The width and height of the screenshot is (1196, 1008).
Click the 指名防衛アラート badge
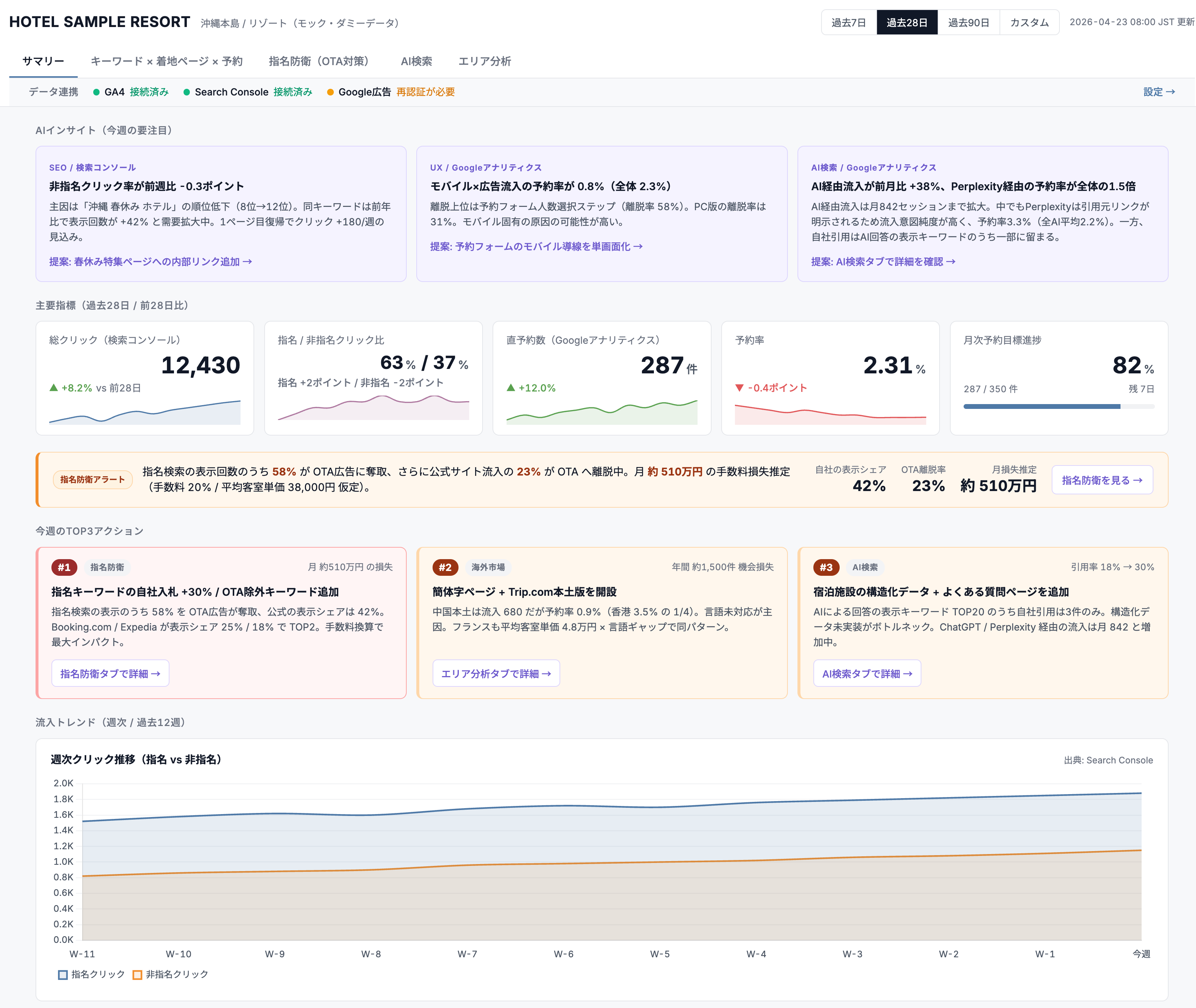pos(93,480)
